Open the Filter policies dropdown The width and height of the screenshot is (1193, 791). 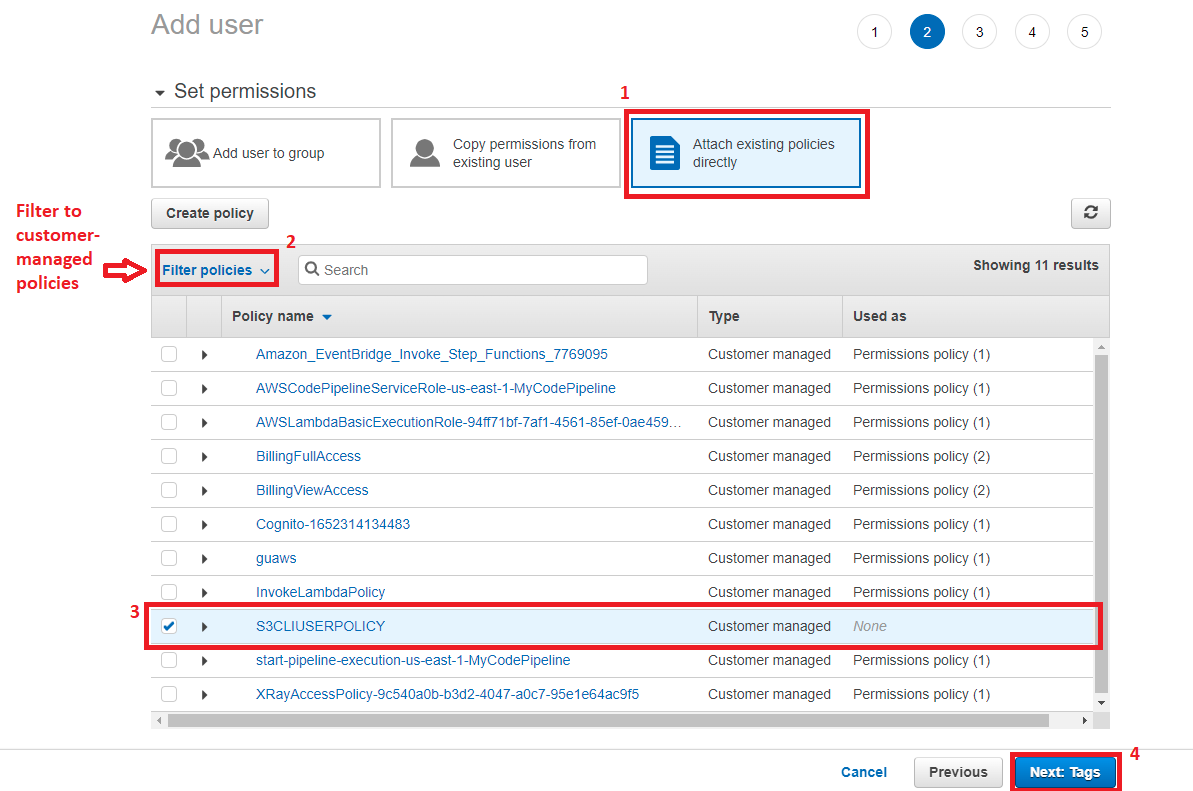click(x=216, y=270)
